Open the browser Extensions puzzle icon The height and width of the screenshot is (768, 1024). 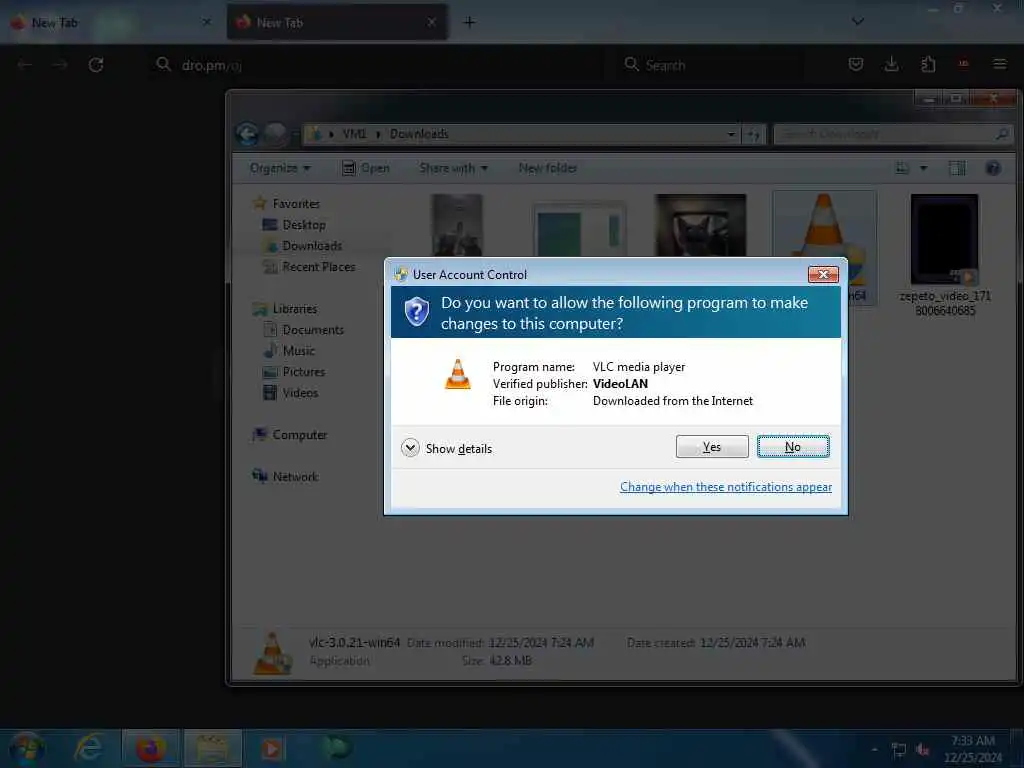(928, 64)
